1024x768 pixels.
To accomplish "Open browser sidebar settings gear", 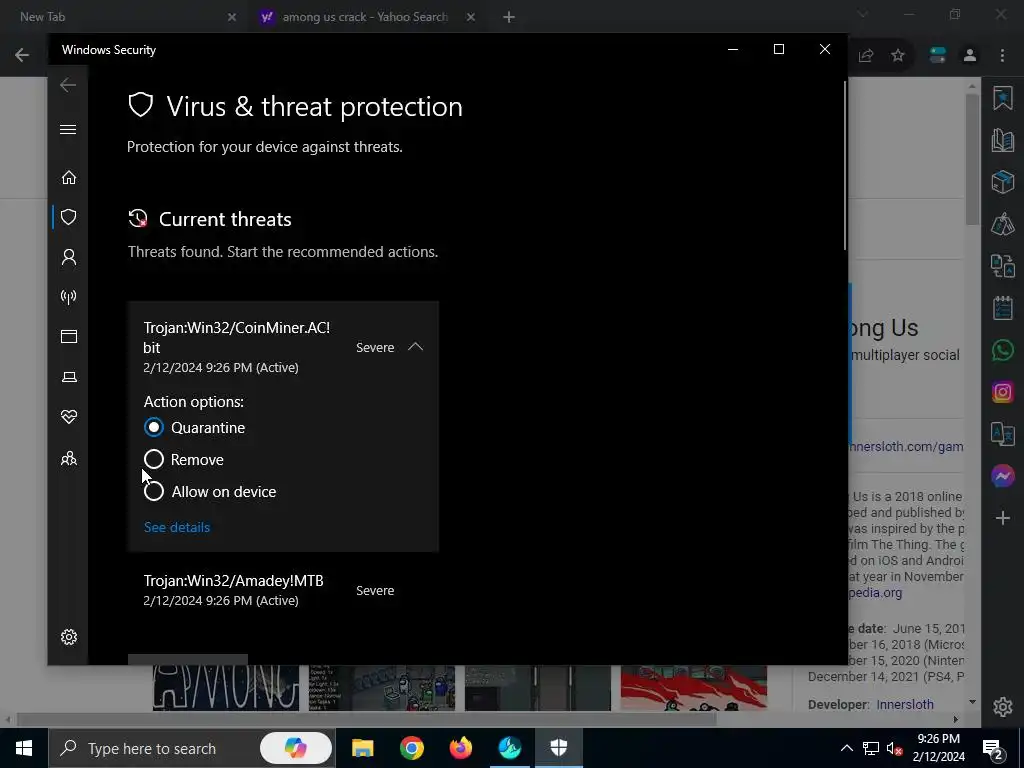I will [x=1002, y=707].
